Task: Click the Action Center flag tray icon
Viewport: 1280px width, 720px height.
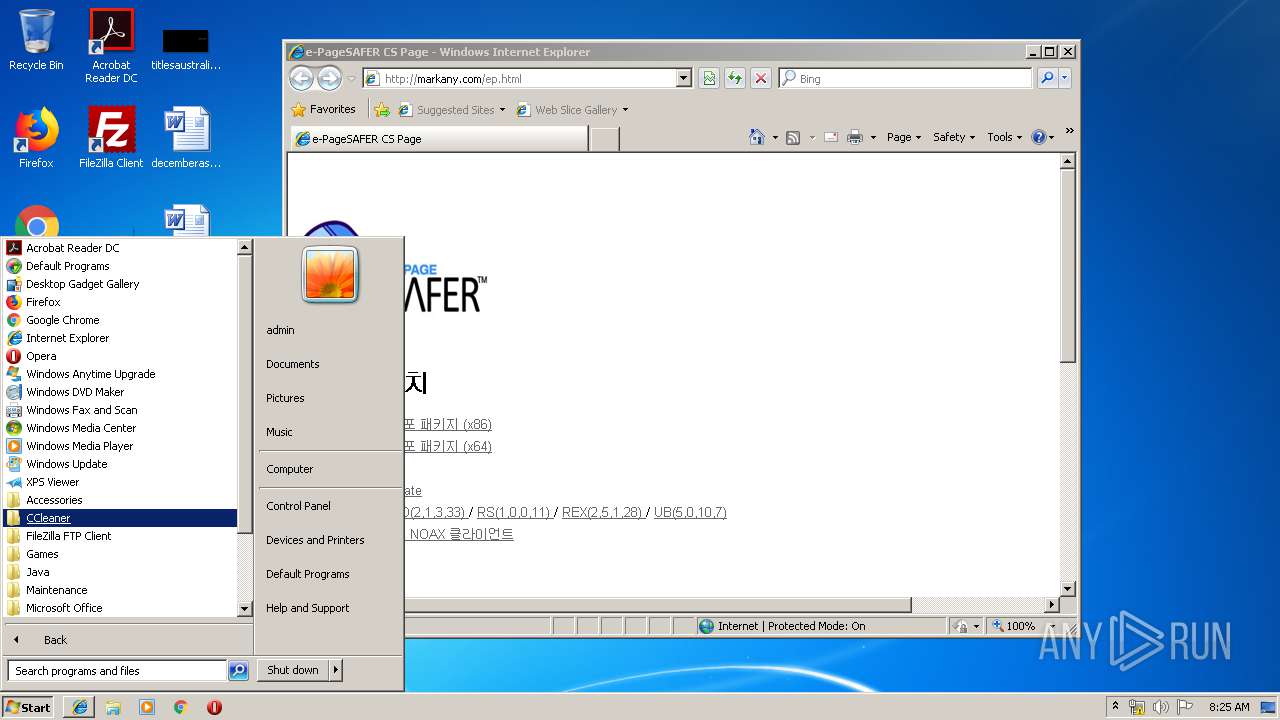Action: coord(1185,707)
